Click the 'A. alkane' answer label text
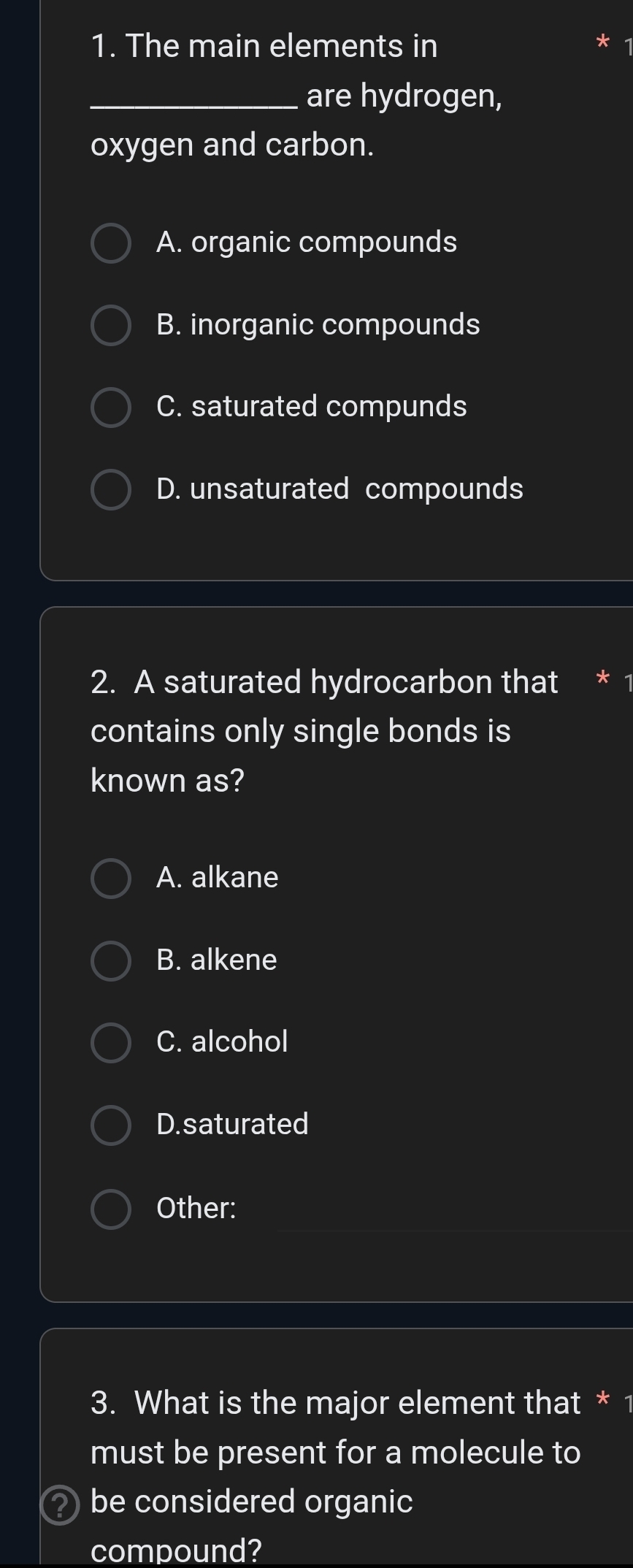 tap(218, 877)
